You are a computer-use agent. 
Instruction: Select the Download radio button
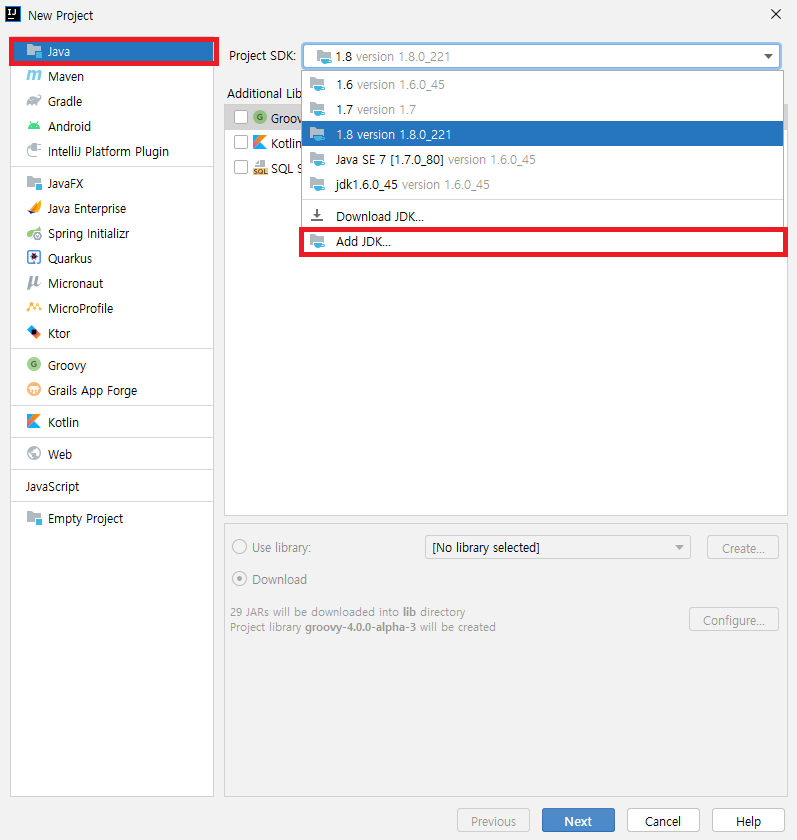pyautogui.click(x=239, y=579)
